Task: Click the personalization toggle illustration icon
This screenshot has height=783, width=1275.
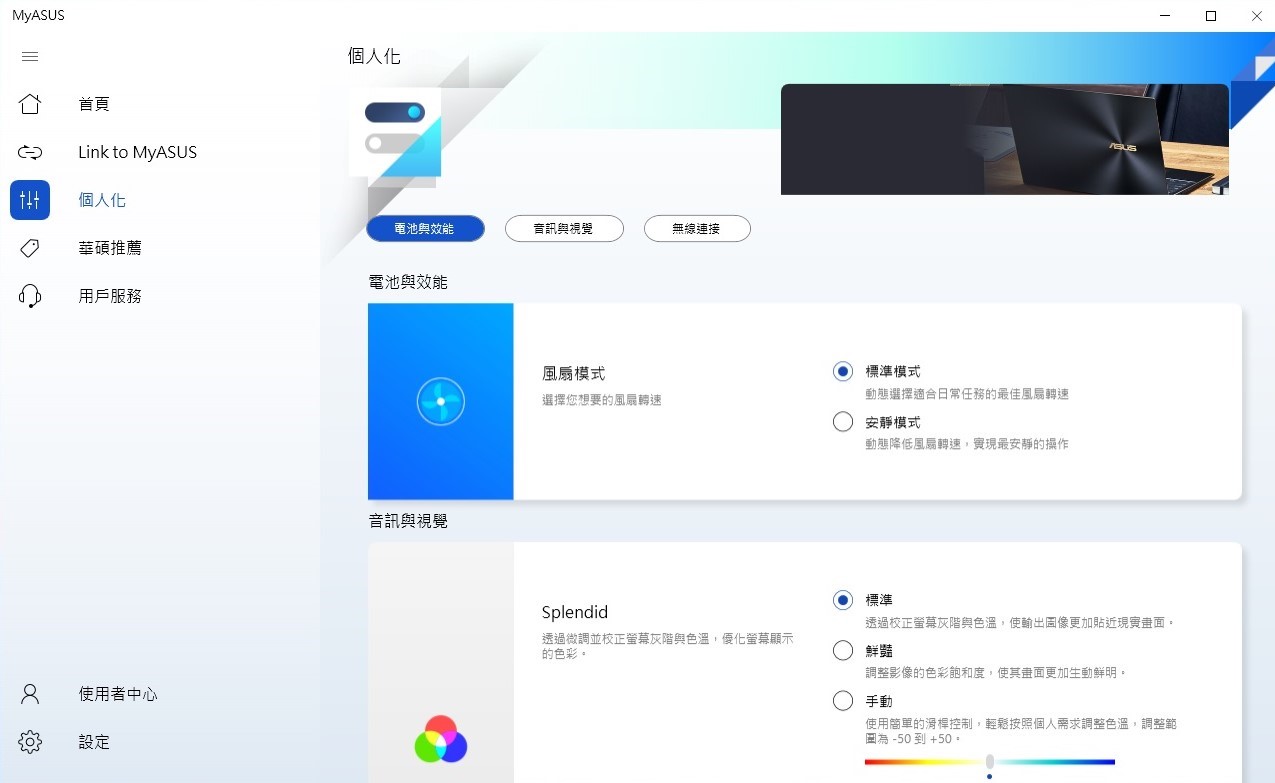Action: [395, 132]
